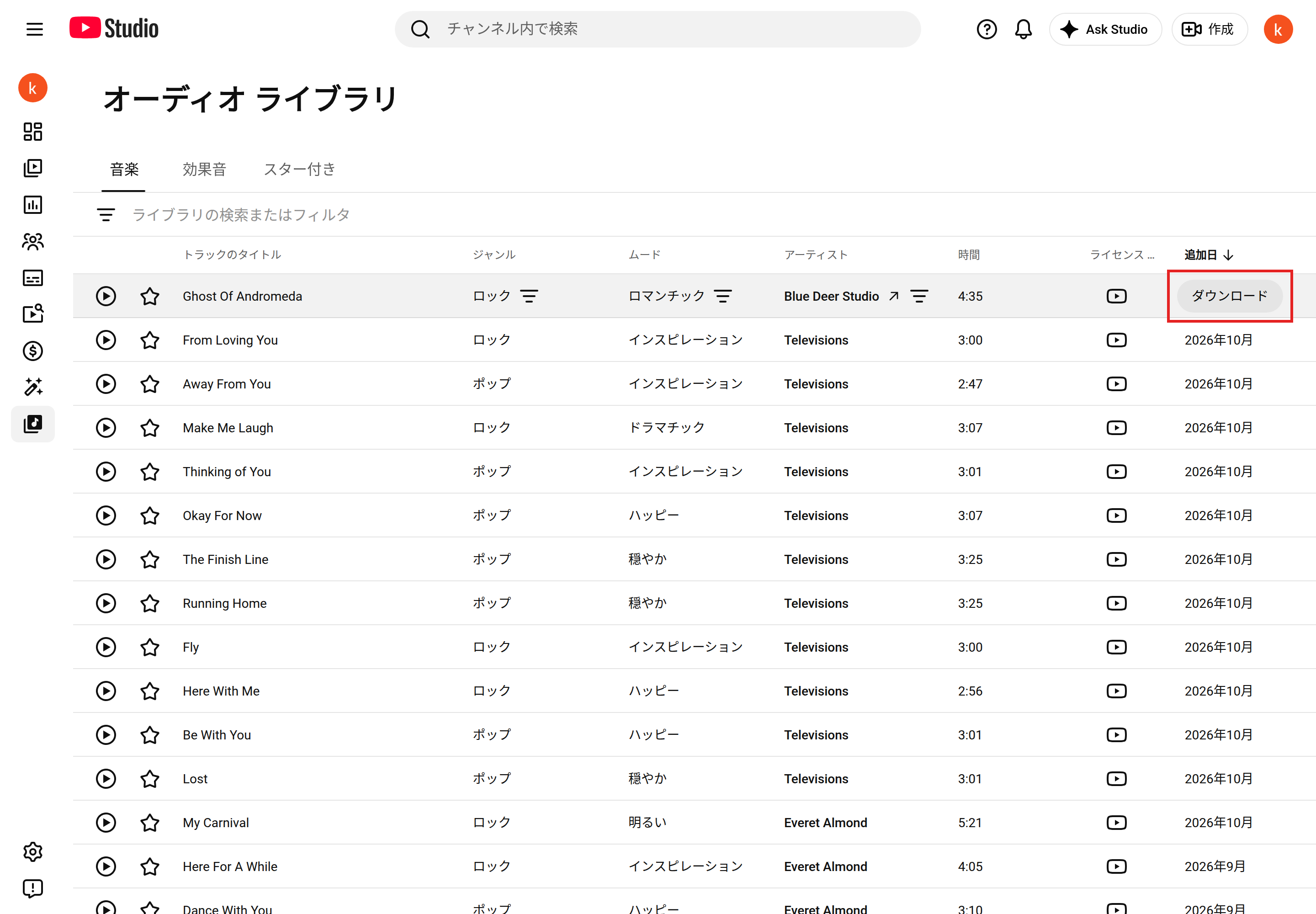1316x914 pixels.
Task: Star the Here With Me track
Action: click(149, 691)
